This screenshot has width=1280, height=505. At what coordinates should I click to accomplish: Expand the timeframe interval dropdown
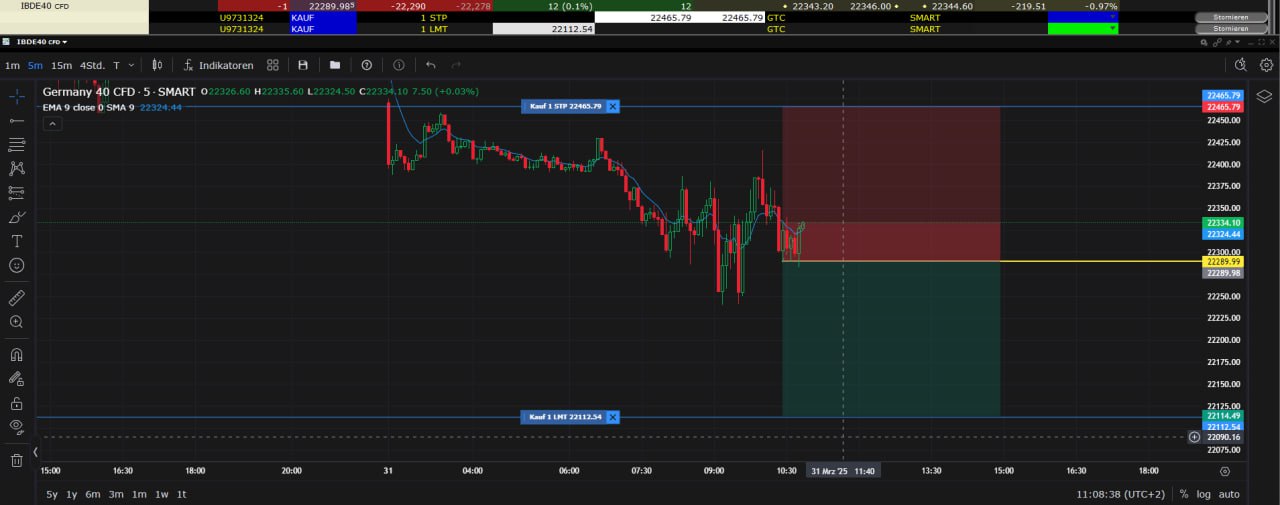click(x=133, y=65)
